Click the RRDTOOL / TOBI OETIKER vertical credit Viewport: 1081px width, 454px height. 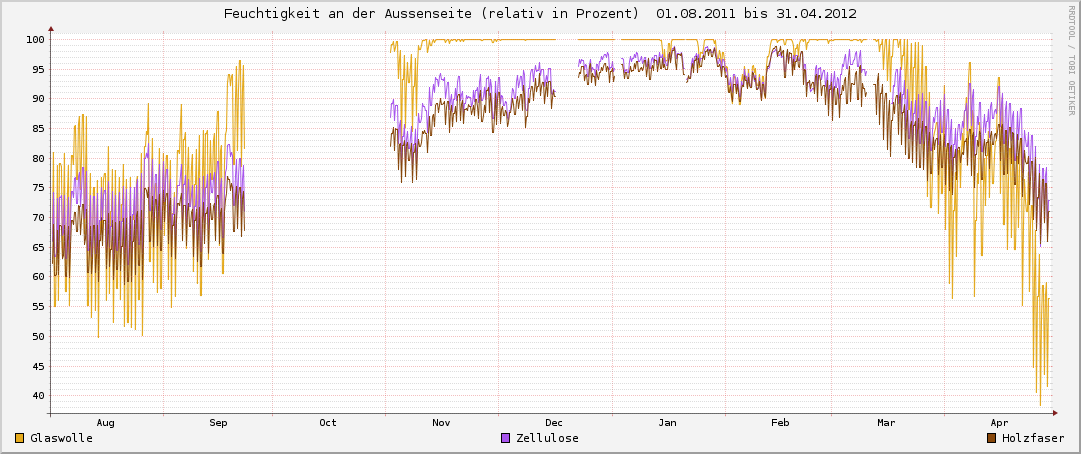click(1072, 59)
